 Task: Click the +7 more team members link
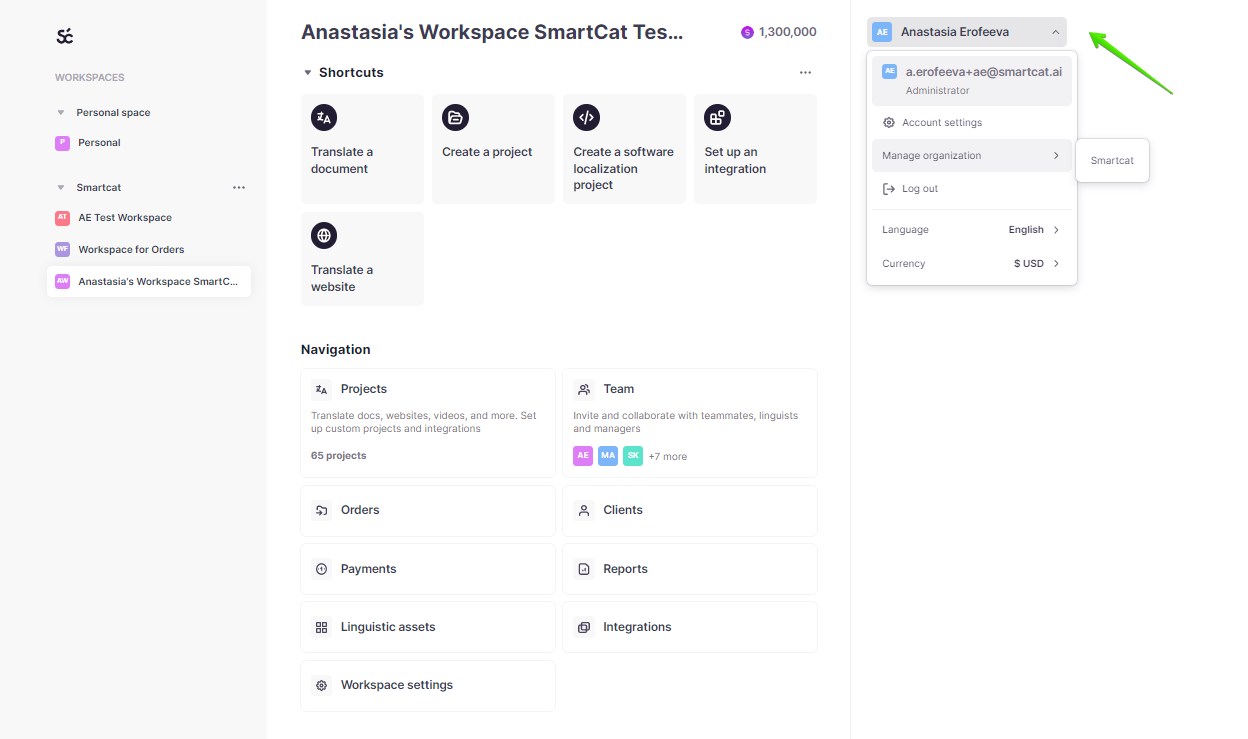[x=668, y=457]
